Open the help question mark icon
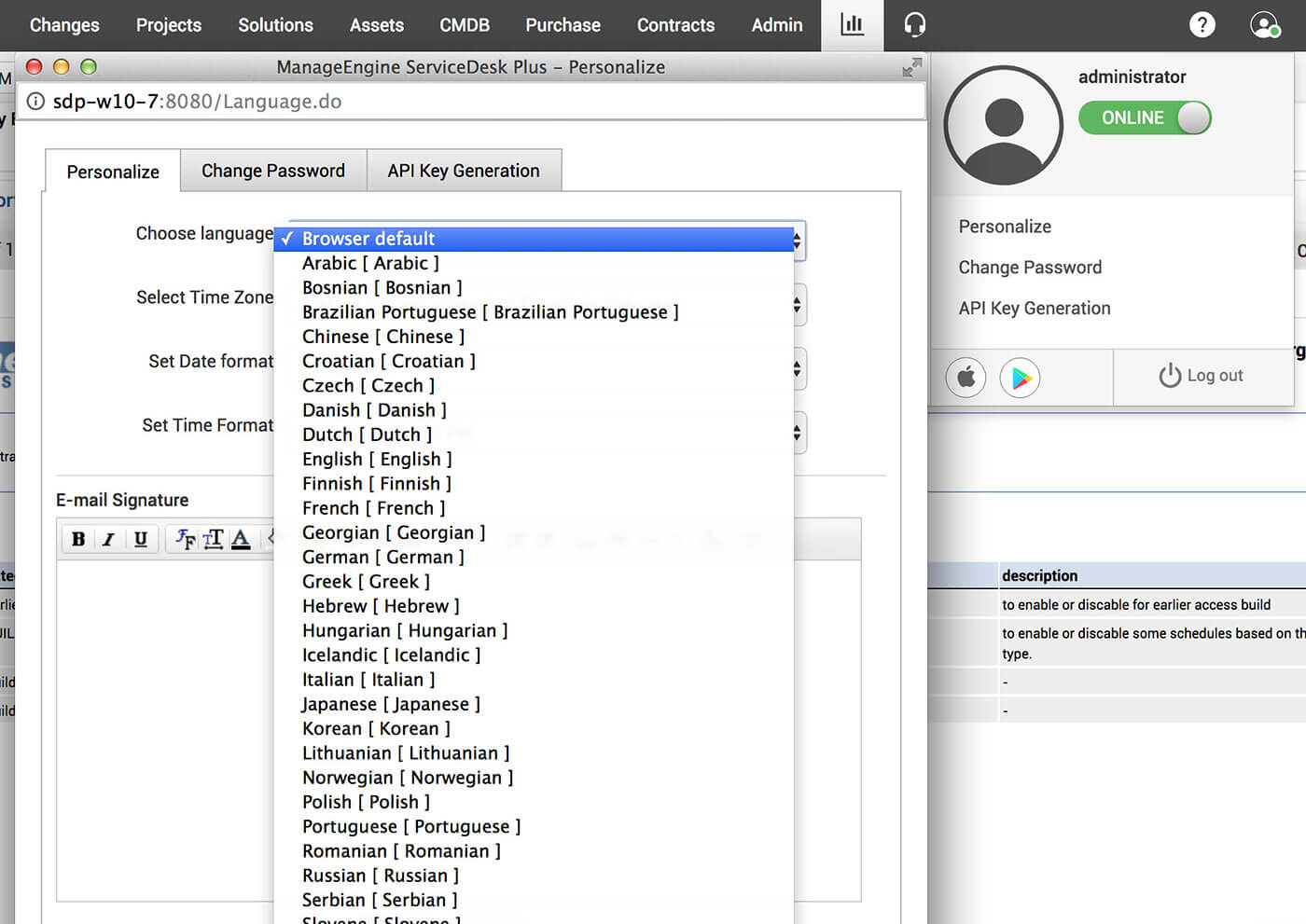This screenshot has width=1306, height=924. tap(1202, 25)
